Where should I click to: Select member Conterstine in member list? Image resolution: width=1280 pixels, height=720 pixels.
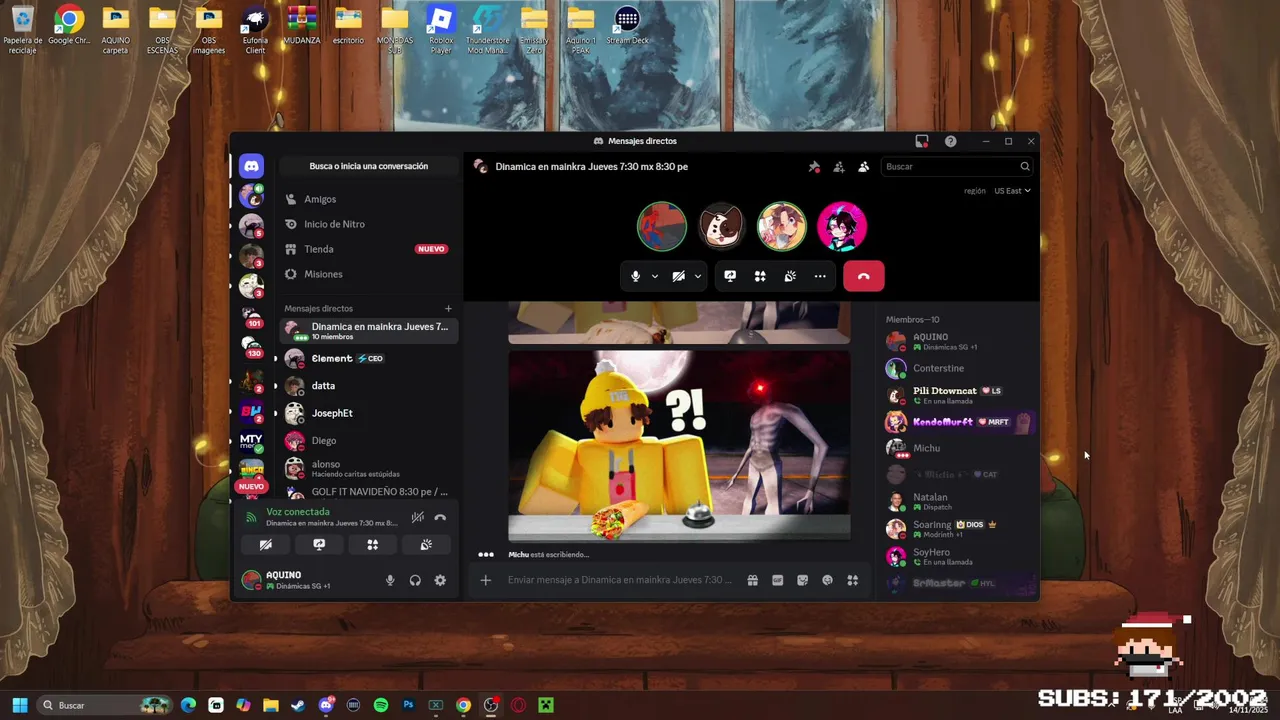(x=958, y=368)
